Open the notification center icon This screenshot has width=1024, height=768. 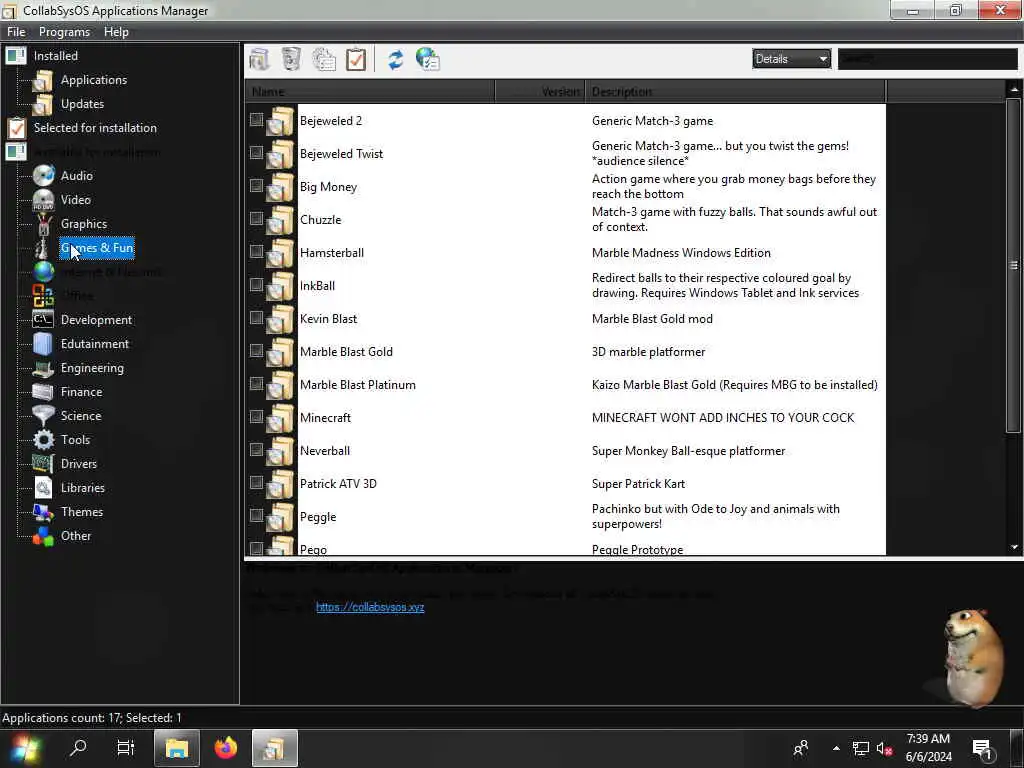[982, 748]
